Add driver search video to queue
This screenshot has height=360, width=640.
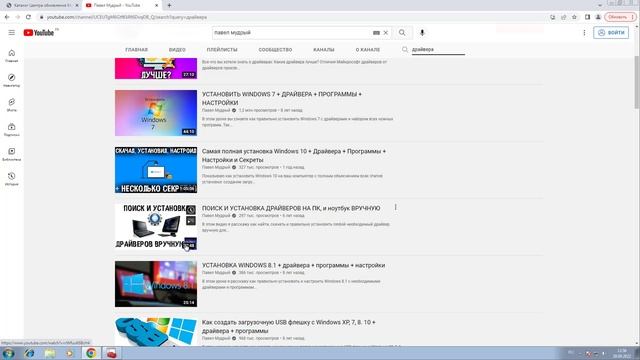point(191,221)
